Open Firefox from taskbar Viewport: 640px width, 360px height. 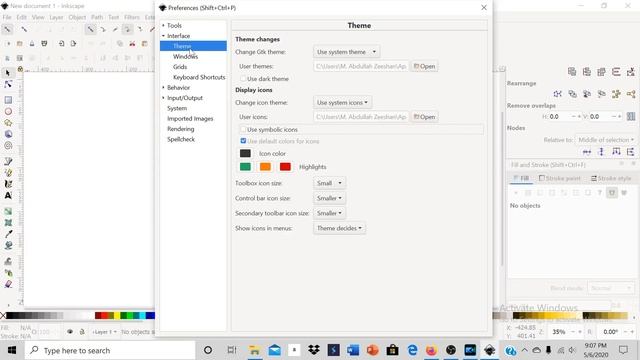point(431,350)
